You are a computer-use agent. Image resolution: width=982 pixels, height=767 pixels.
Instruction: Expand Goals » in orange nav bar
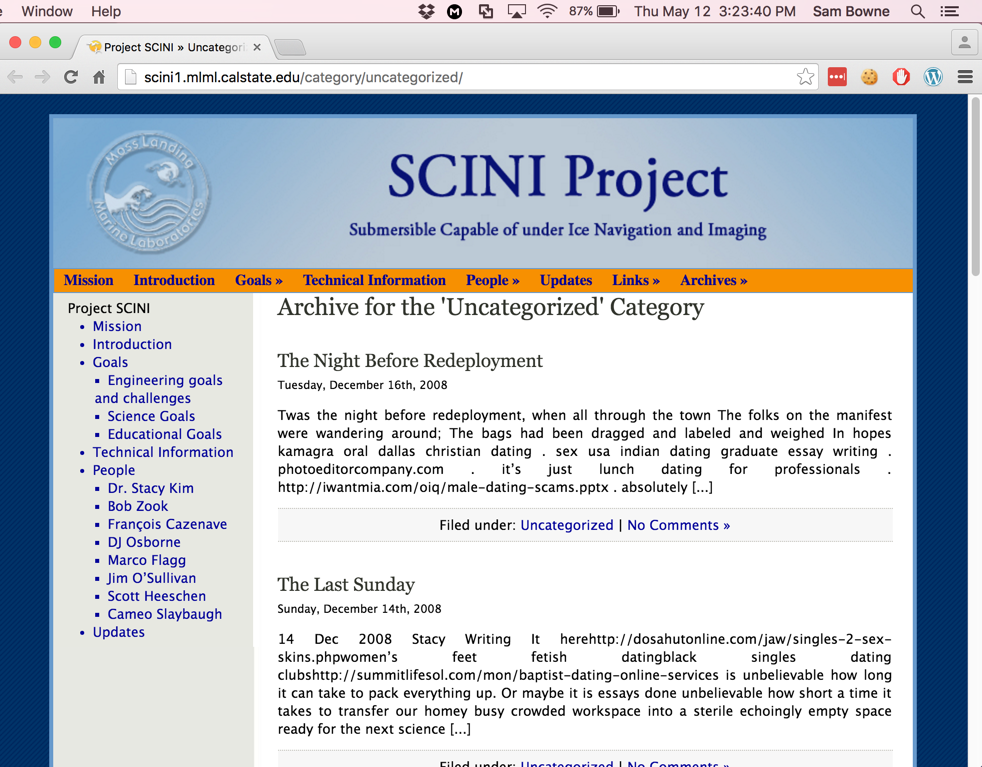pos(259,280)
